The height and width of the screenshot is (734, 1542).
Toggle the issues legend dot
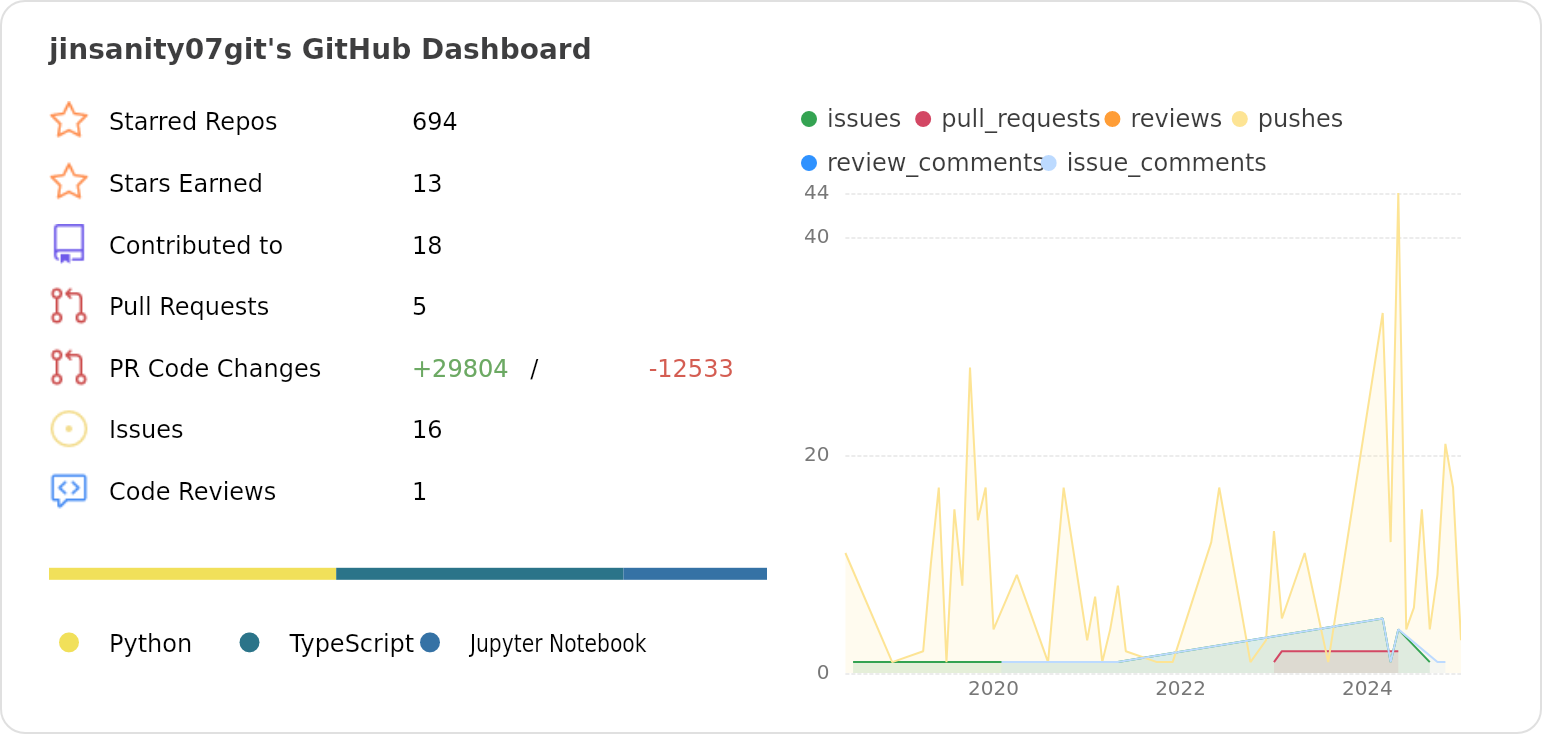pyautogui.click(x=809, y=119)
